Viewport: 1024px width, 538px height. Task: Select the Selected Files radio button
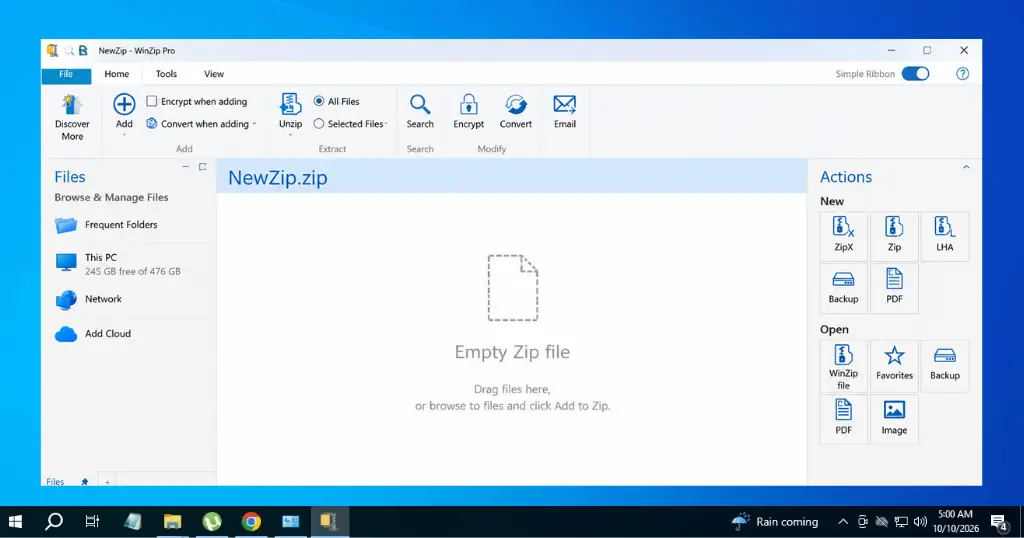pos(319,123)
